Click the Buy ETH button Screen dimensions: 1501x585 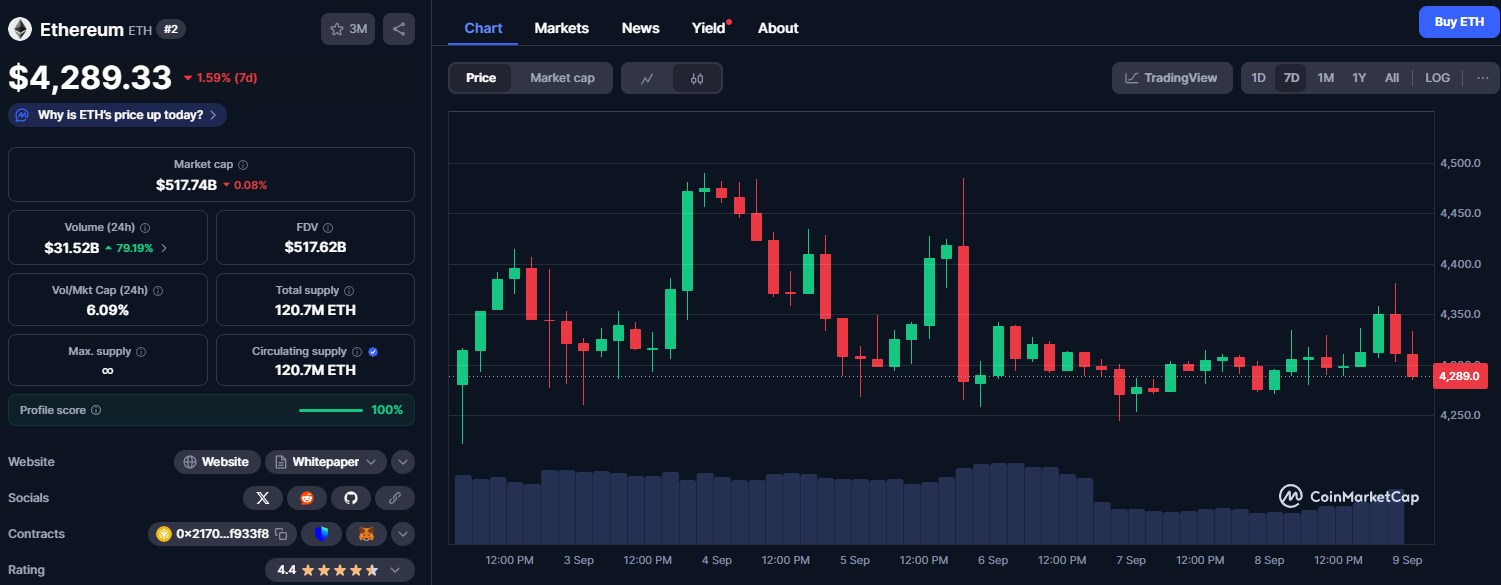click(x=1459, y=22)
